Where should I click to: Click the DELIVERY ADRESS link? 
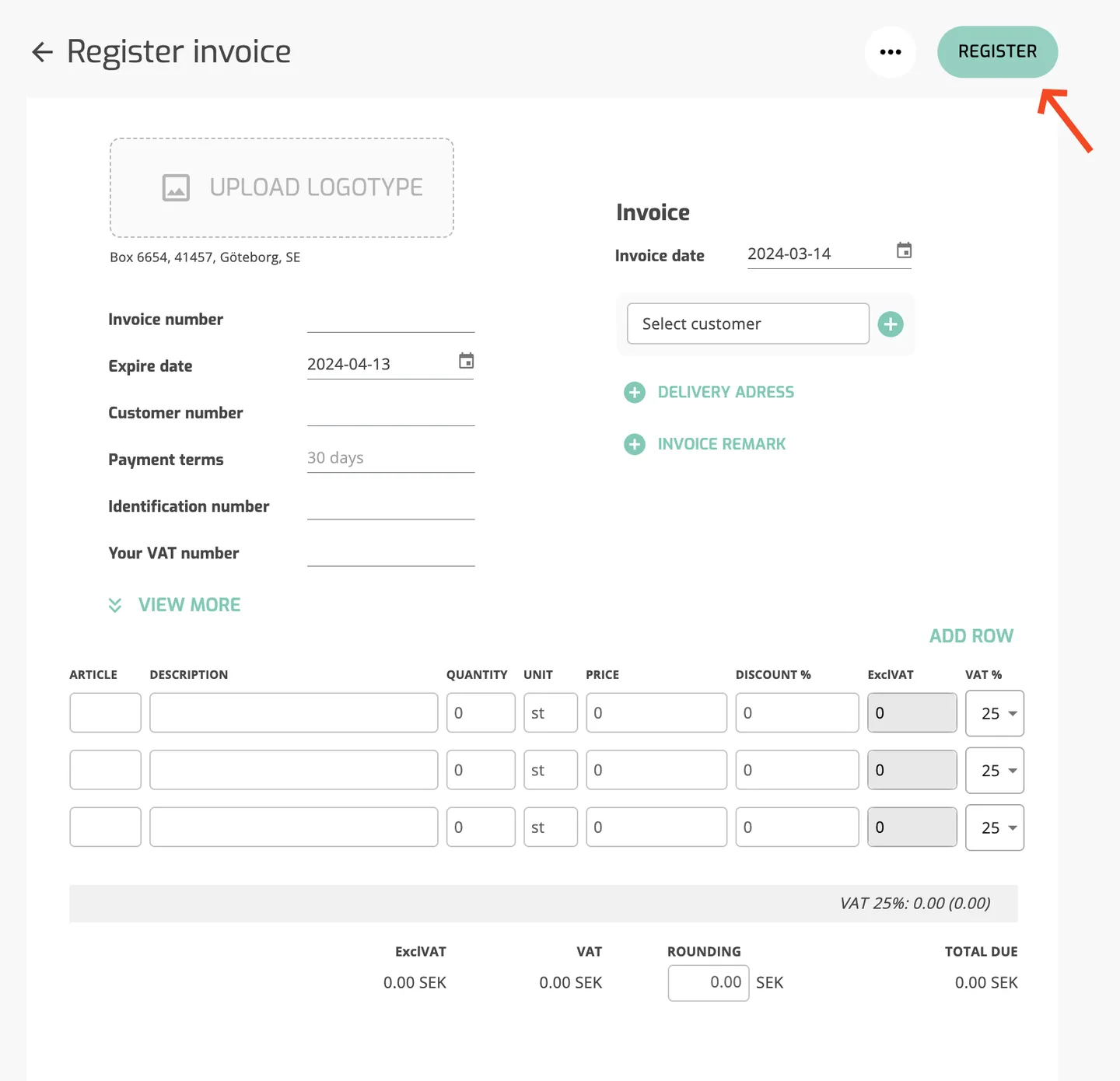click(x=726, y=392)
